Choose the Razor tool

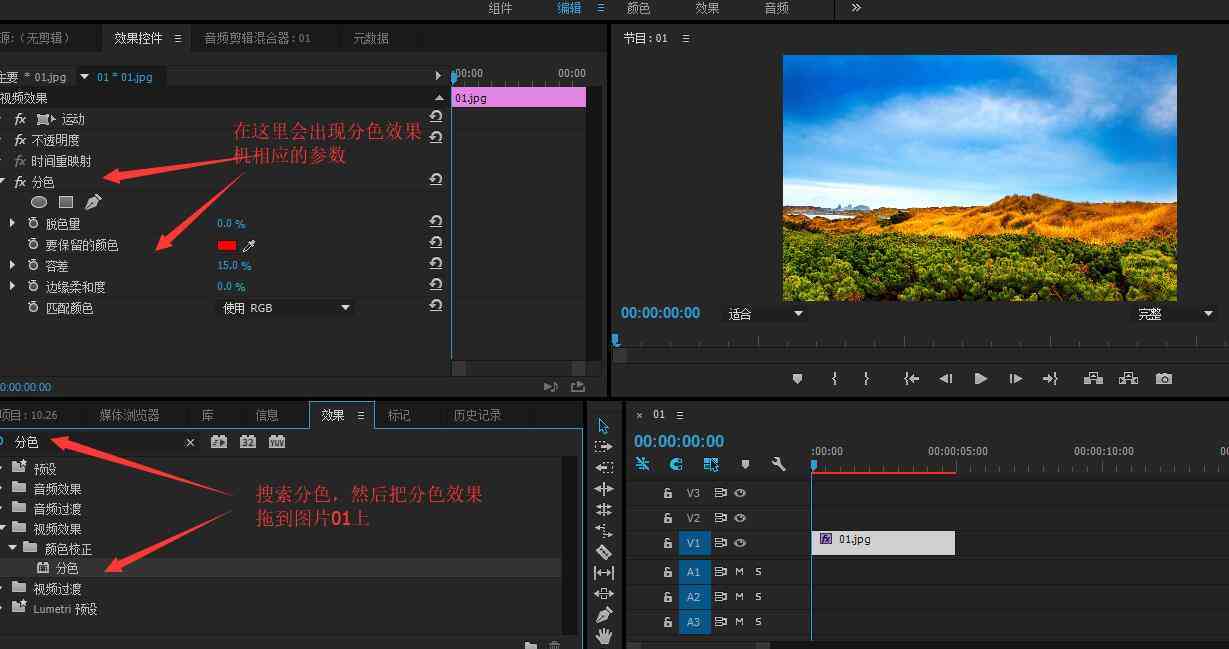tap(604, 551)
